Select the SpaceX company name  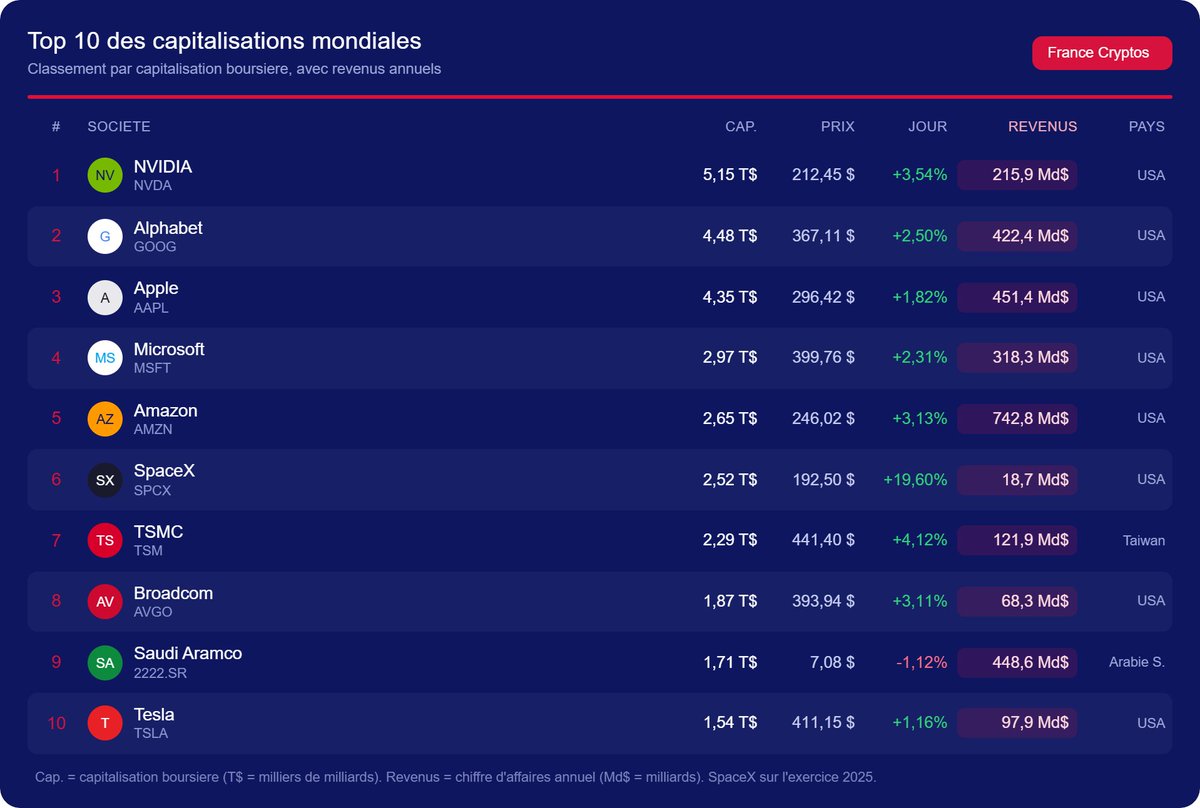click(164, 471)
